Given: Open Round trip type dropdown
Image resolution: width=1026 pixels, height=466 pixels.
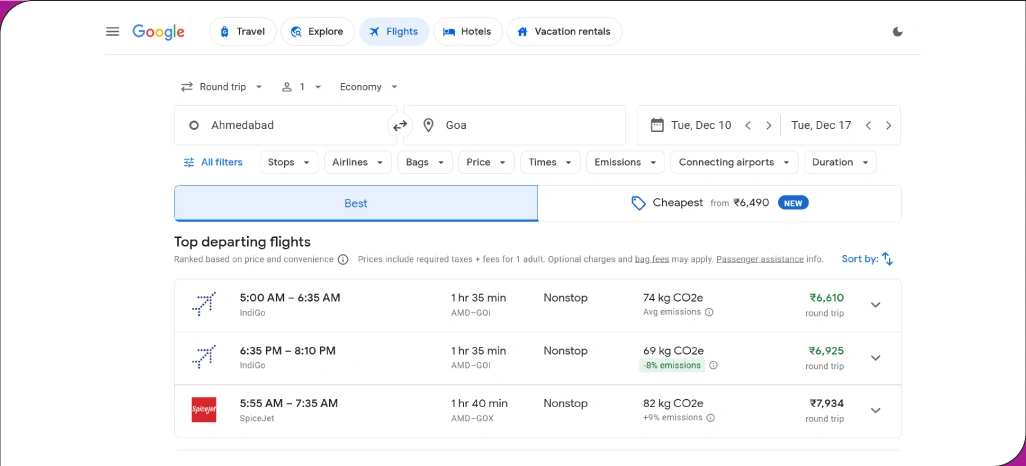Looking at the screenshot, I should click(x=221, y=87).
